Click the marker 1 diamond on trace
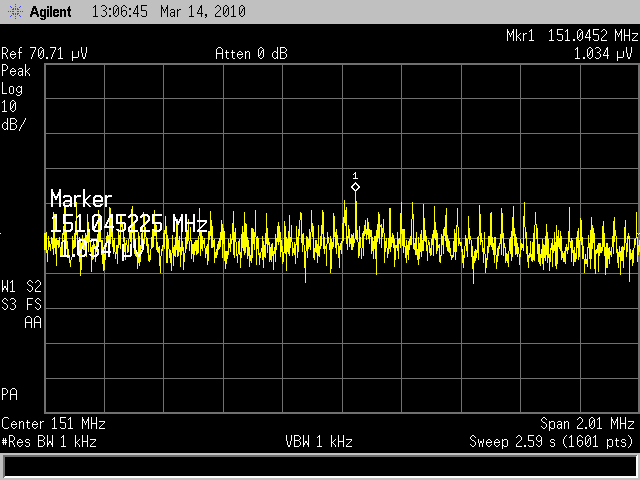640x480 pixels. pos(355,187)
